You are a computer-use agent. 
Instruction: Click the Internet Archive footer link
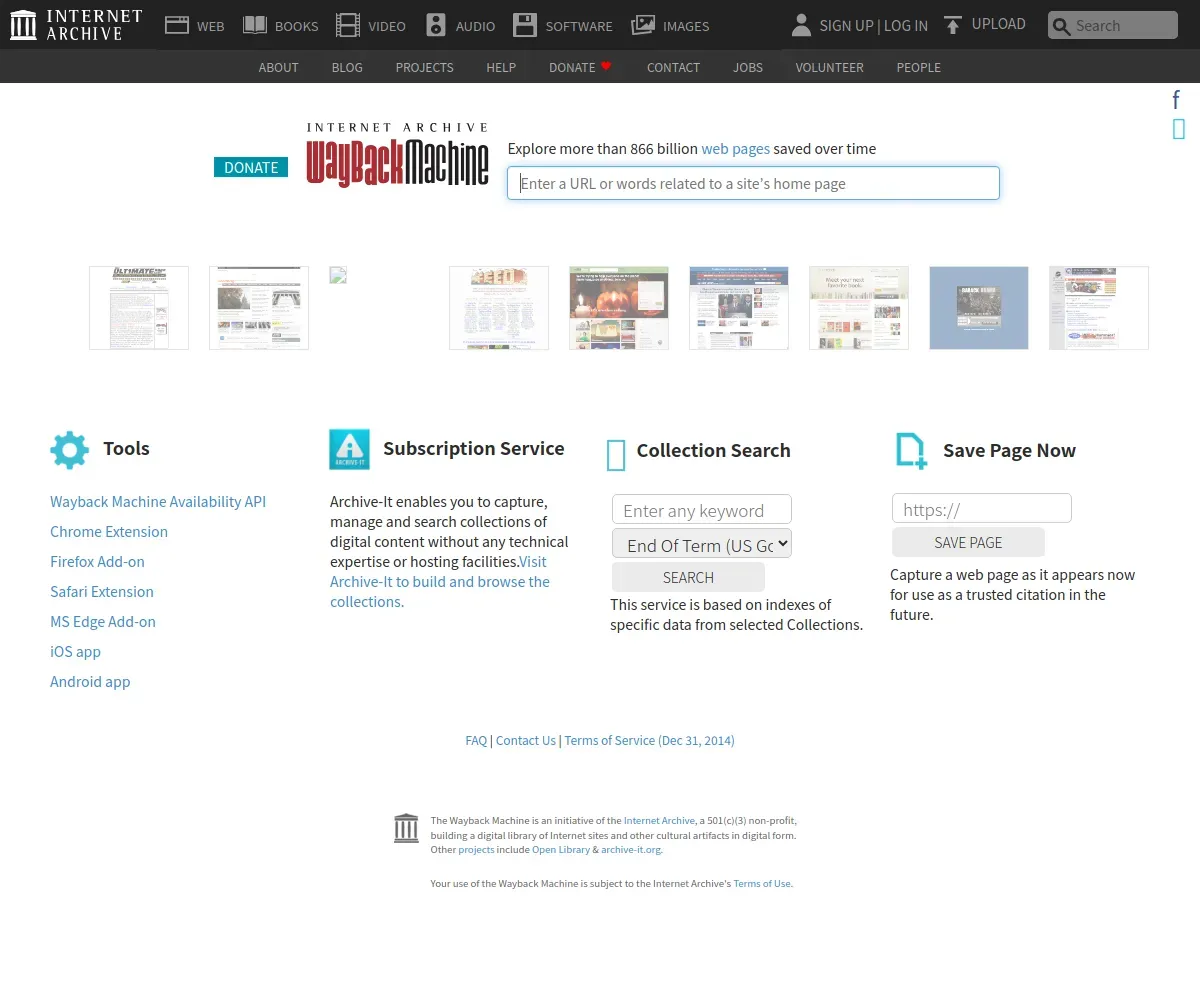tap(659, 820)
